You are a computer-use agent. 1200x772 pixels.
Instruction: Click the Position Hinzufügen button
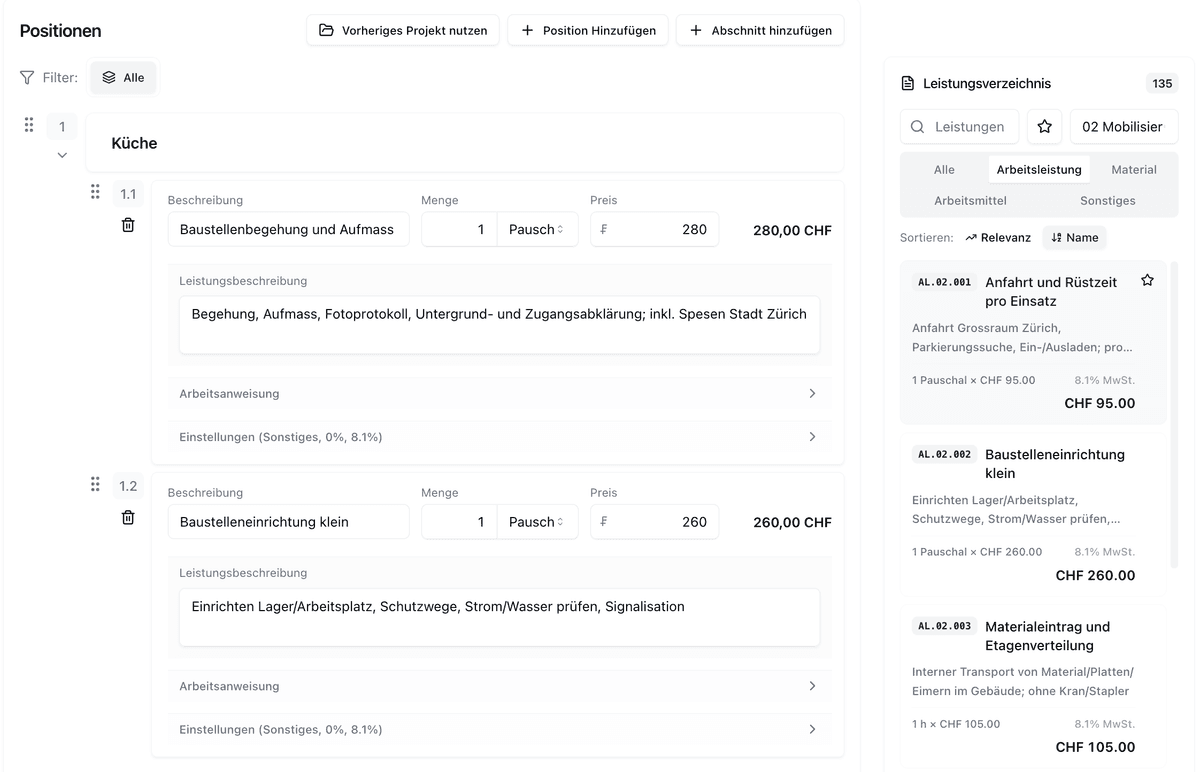pyautogui.click(x=587, y=30)
